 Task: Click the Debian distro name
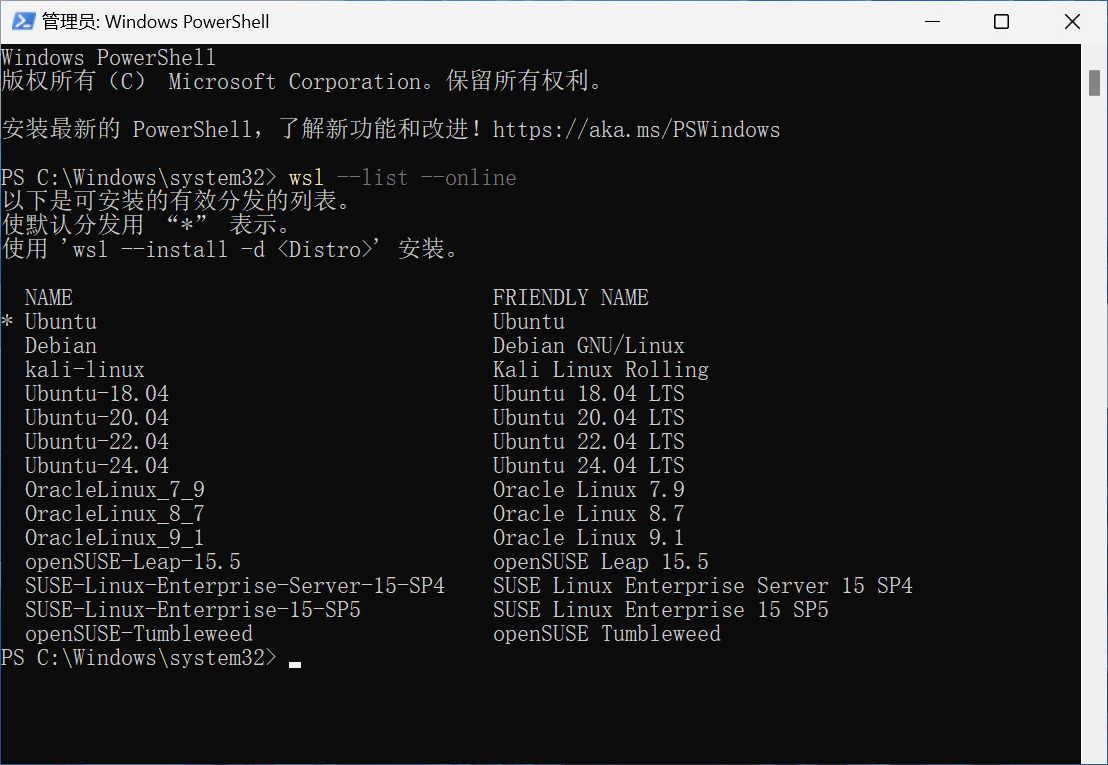pos(60,346)
